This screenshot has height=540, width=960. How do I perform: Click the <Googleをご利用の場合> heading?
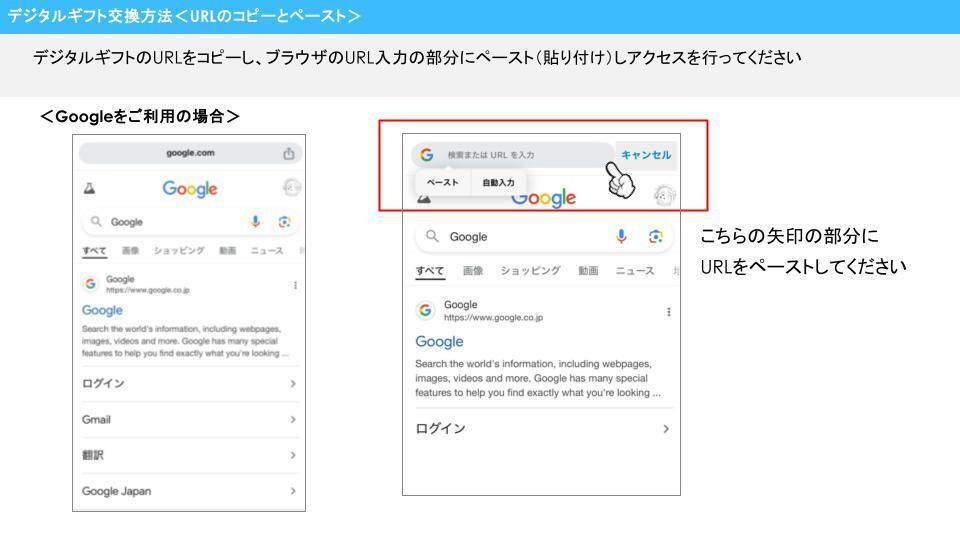click(x=140, y=116)
